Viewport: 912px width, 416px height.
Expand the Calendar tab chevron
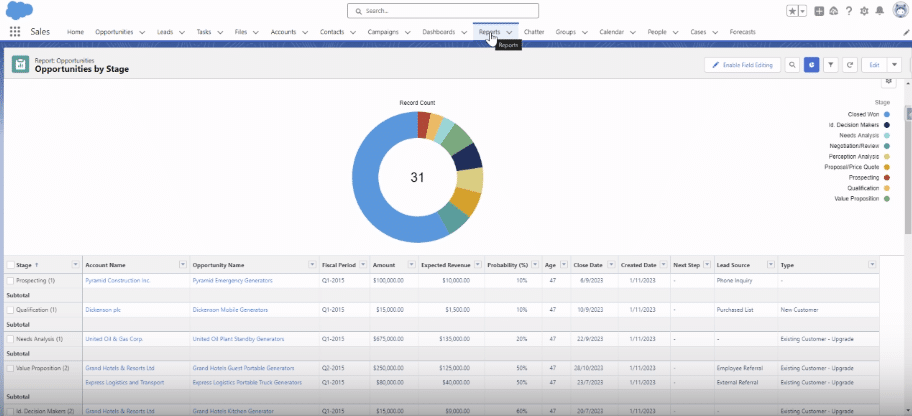(633, 33)
